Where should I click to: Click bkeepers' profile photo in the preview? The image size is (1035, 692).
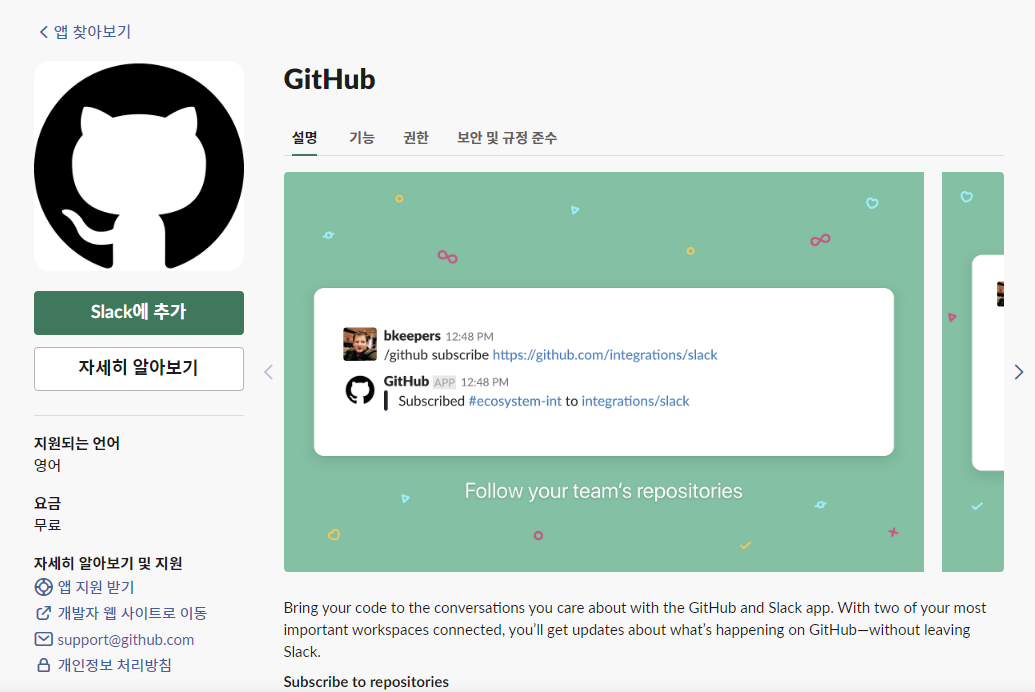coord(360,344)
